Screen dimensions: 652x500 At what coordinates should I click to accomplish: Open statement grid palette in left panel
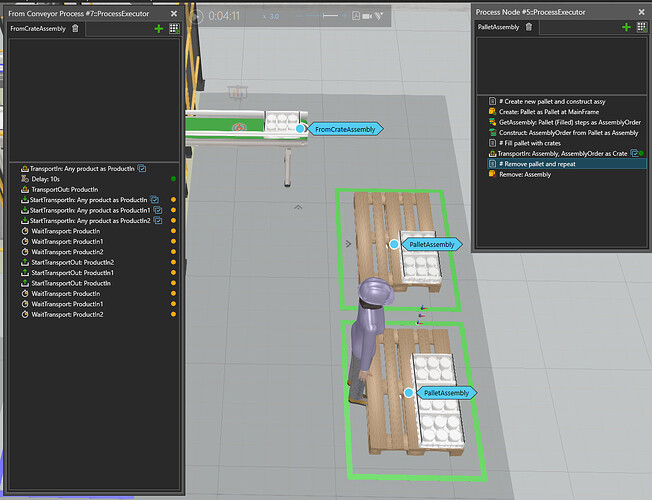pos(174,29)
